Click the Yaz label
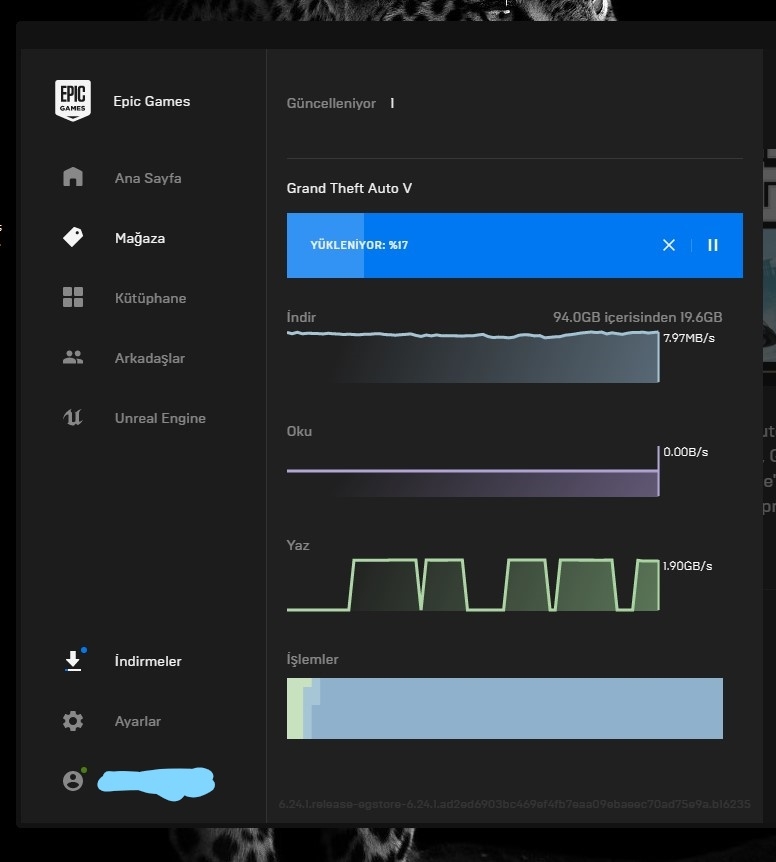 298,545
